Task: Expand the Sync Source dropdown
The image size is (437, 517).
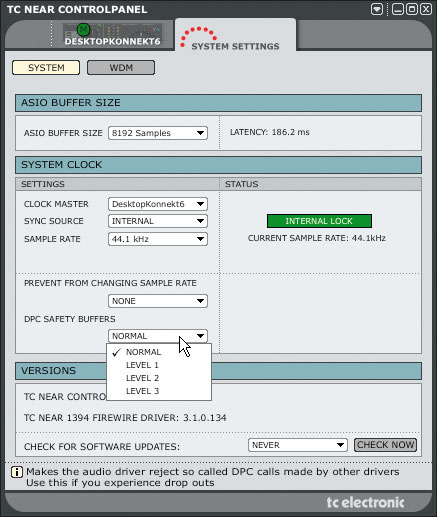Action: pos(158,221)
